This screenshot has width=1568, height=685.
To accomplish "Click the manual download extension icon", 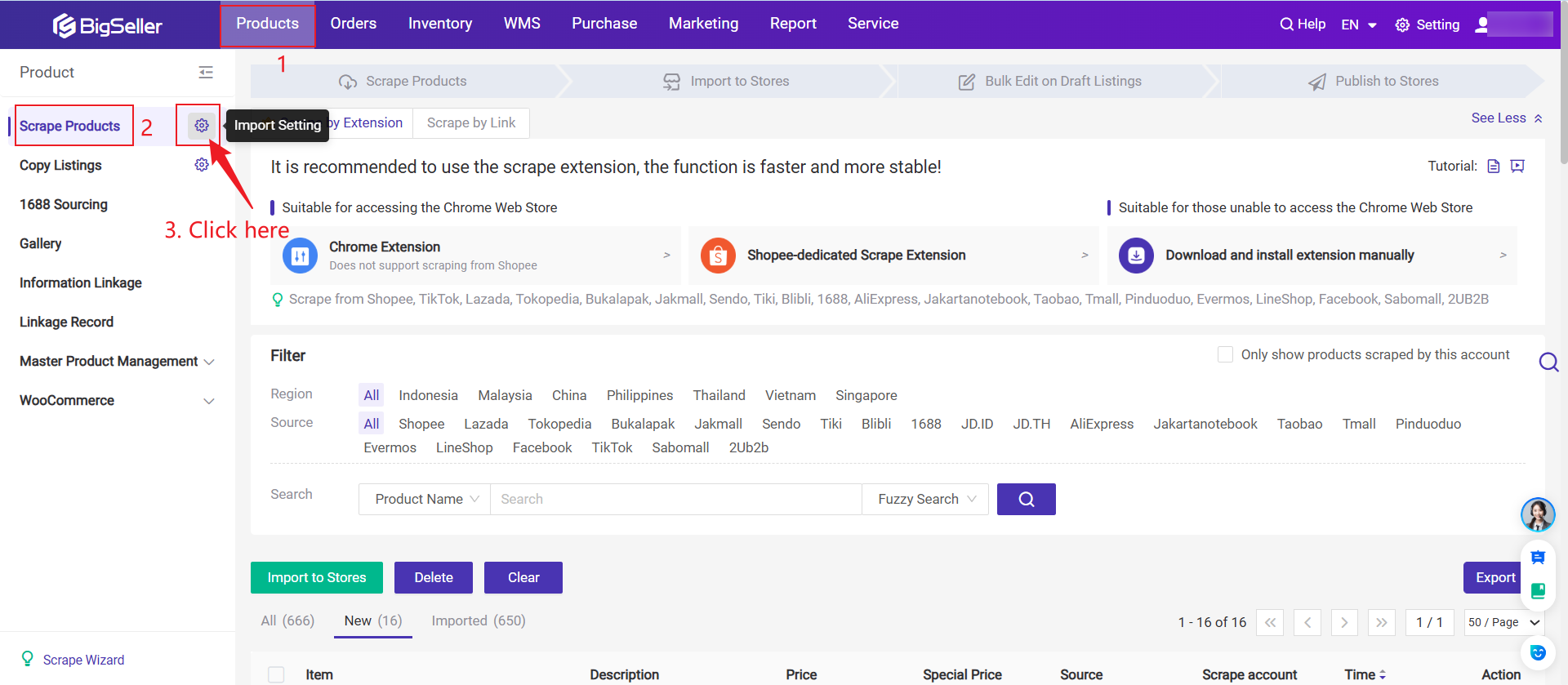I will 1136,256.
